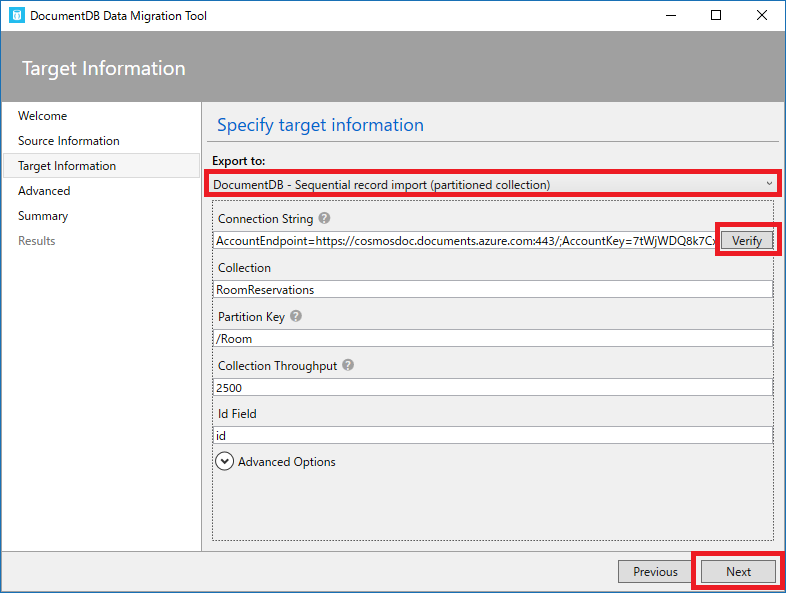Click the Id Field input with id
Viewport: 786px width, 593px height.
click(493, 435)
